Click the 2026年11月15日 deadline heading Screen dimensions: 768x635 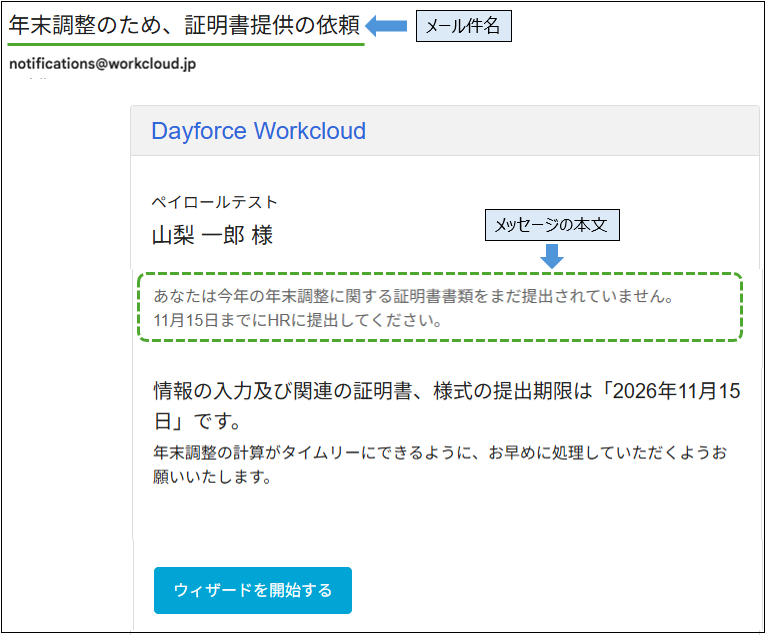[447, 391]
